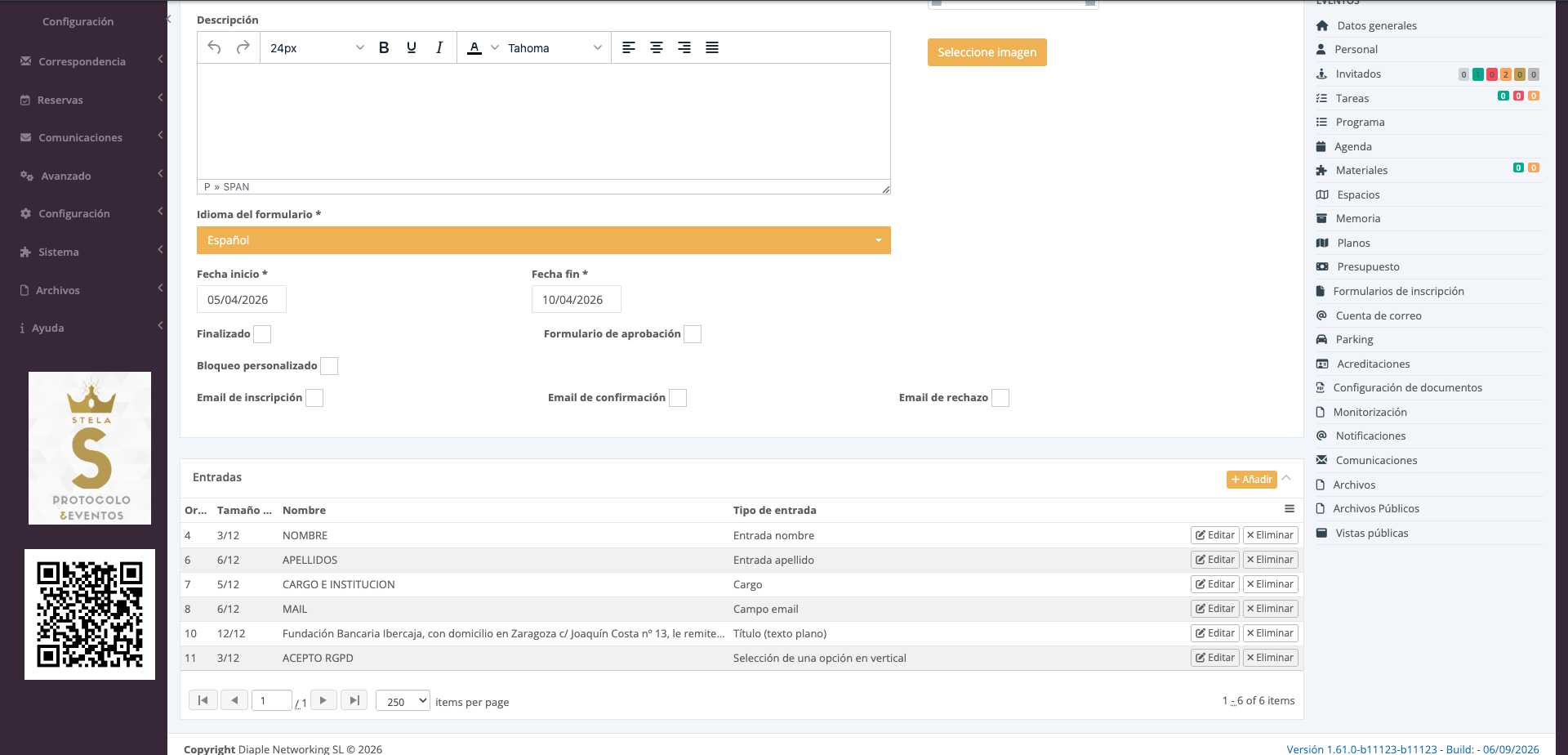This screenshot has height=755, width=1568.
Task: Click the redo icon in description editor
Action: coord(243,47)
